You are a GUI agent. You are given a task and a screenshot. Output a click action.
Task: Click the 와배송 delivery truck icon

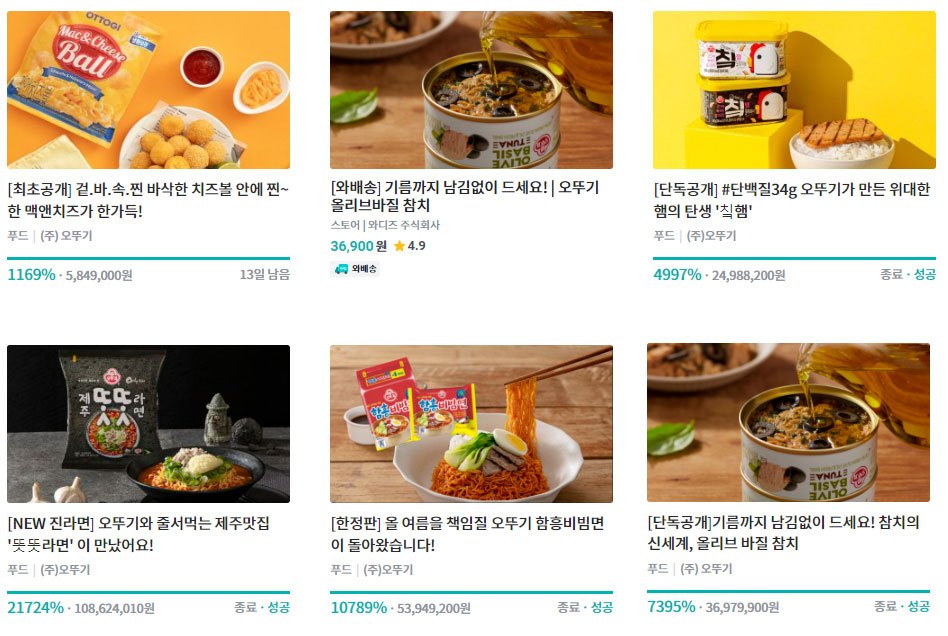pos(341,269)
